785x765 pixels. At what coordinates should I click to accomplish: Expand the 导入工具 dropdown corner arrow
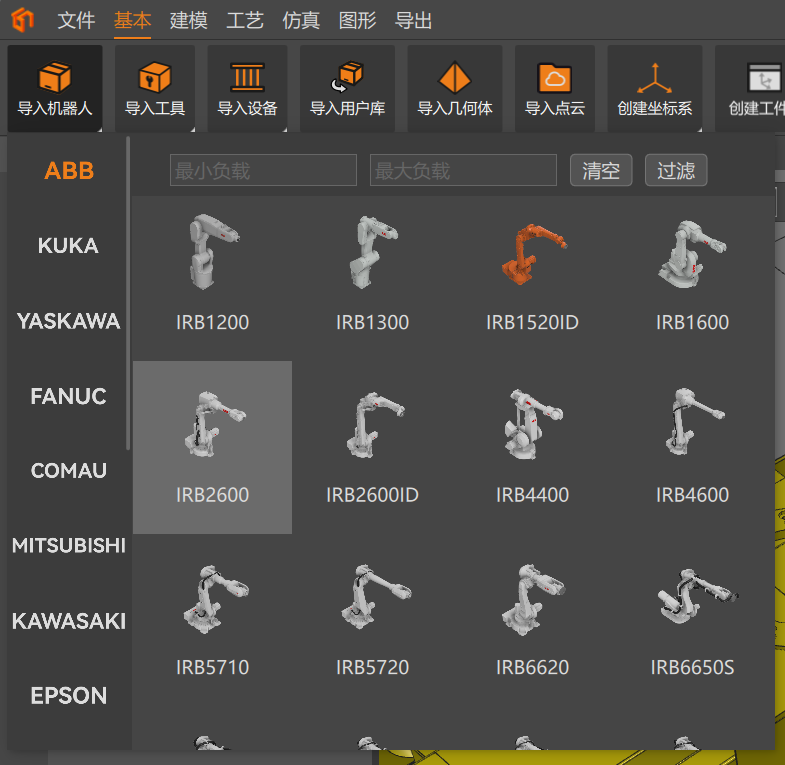click(x=192, y=129)
